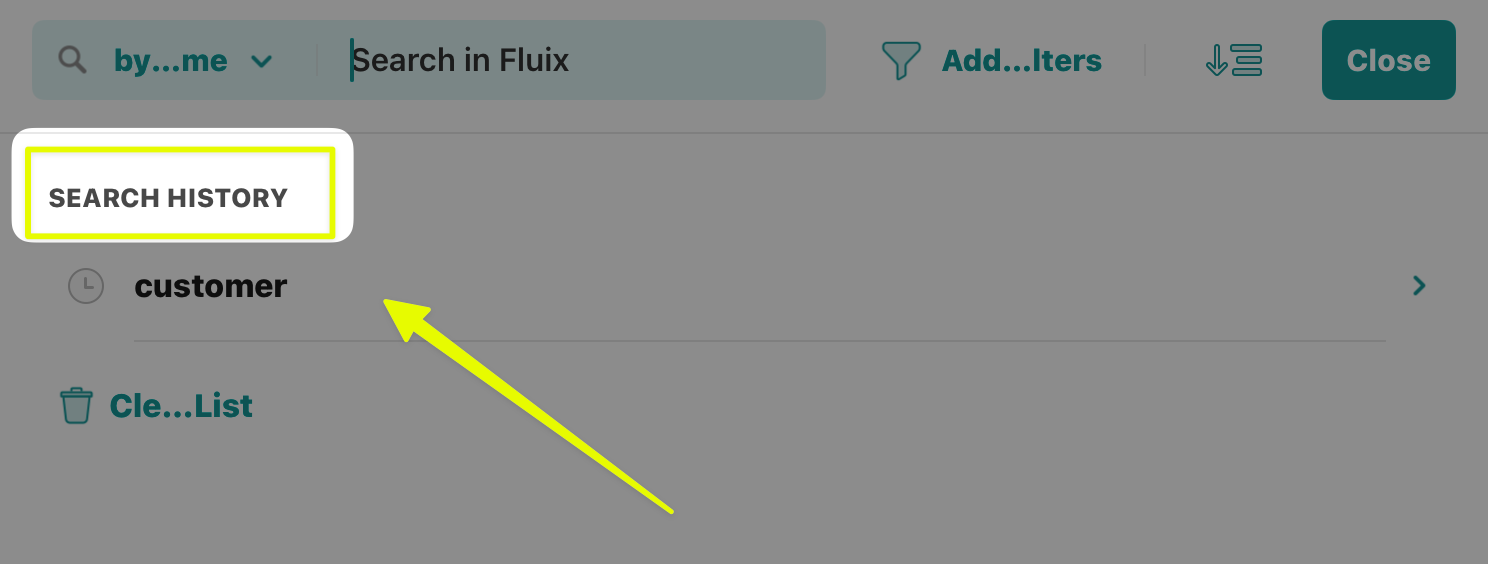Click the divider line under customer row
This screenshot has width=1488, height=564.
click(x=760, y=341)
